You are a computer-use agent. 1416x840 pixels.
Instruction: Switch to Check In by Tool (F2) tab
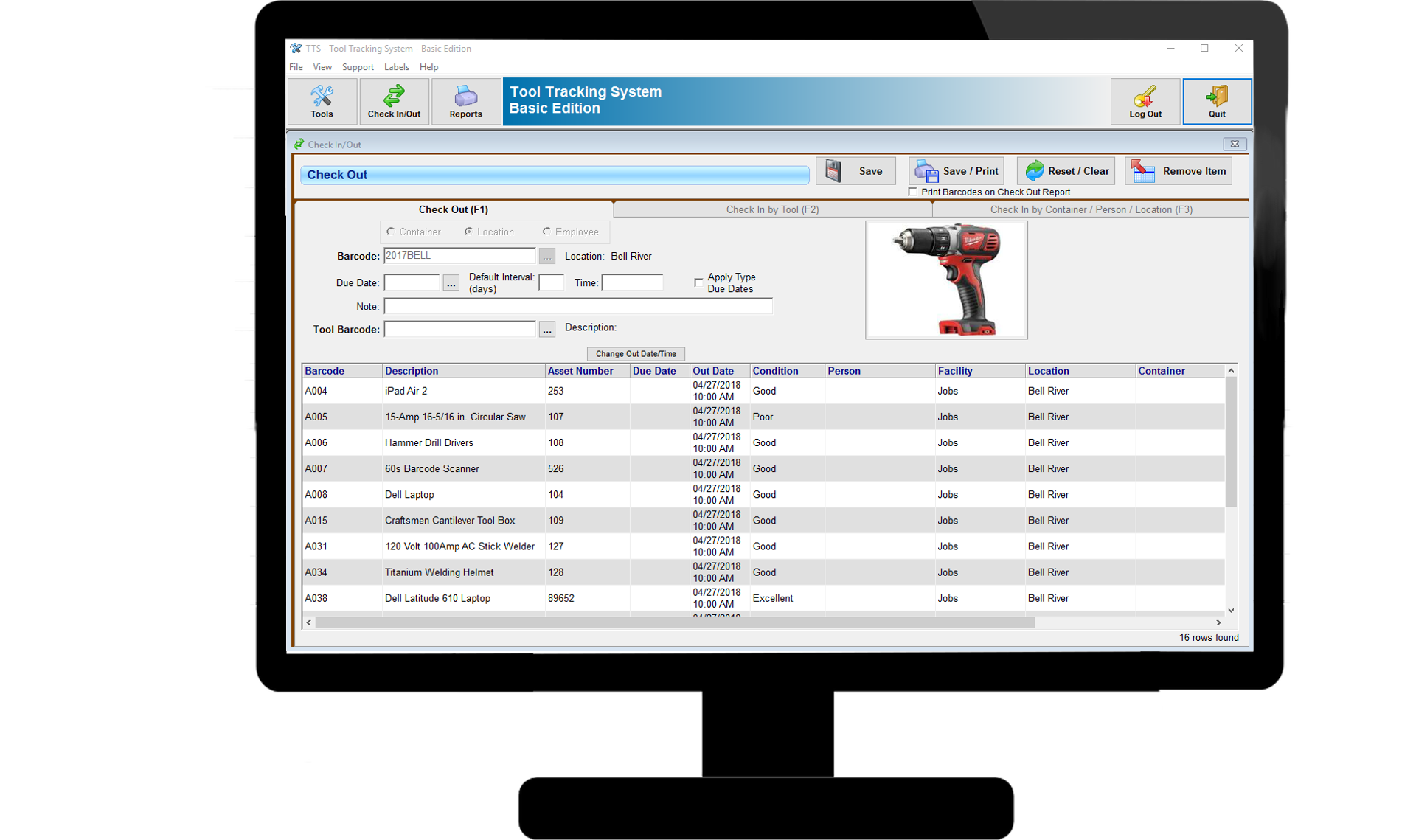(x=772, y=209)
